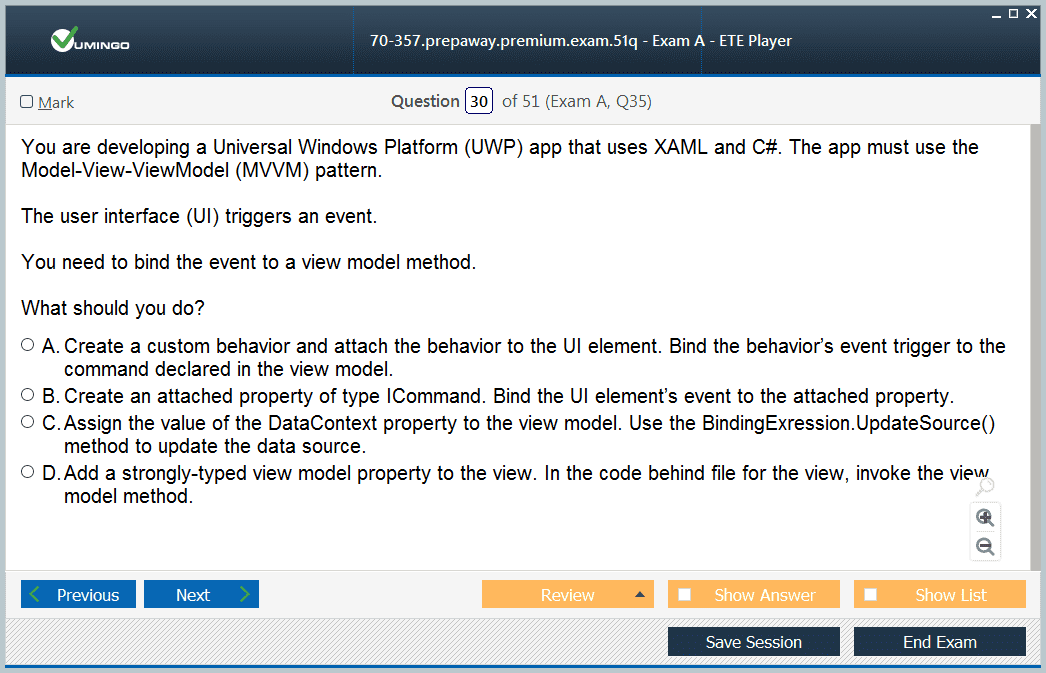Tick the Show List checkbox

pos(871,595)
